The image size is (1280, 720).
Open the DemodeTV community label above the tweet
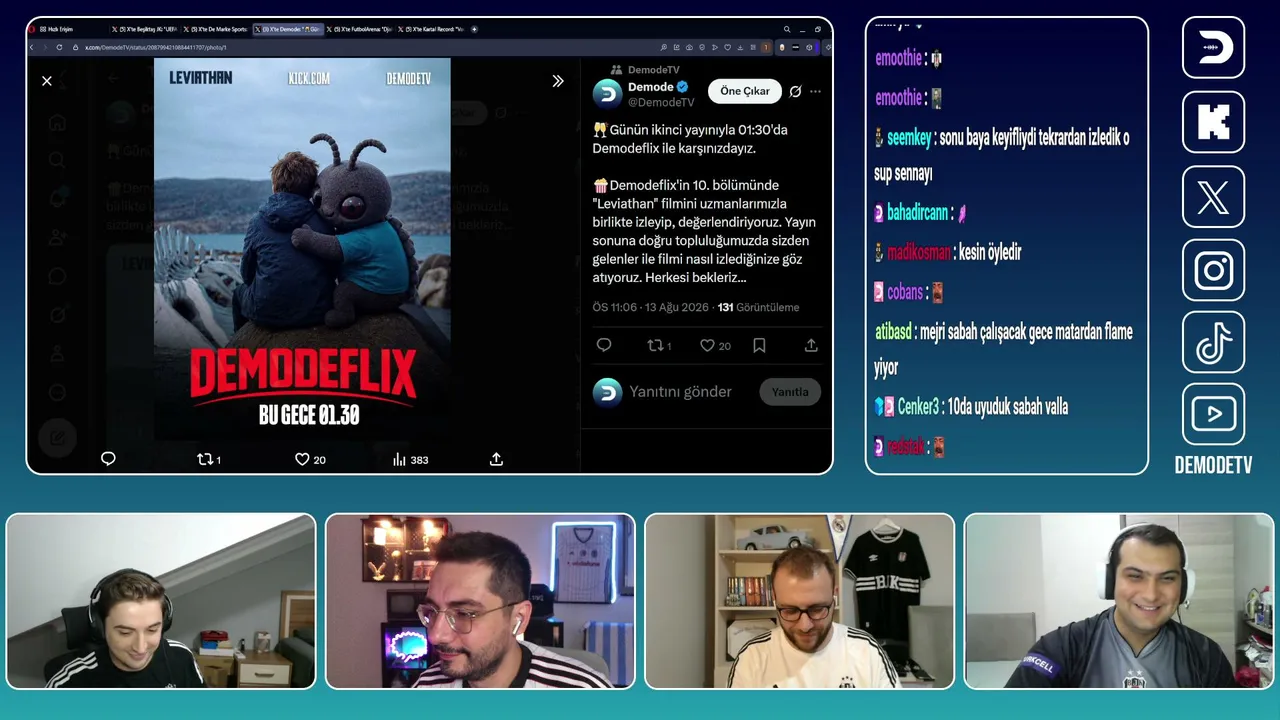pos(654,70)
